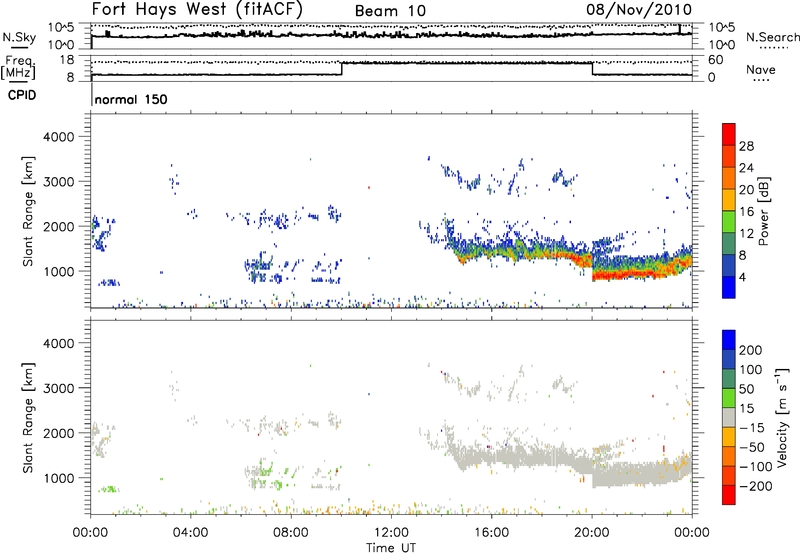Click the '20:00' time axis label
This screenshot has width=800, height=554.
(592, 533)
